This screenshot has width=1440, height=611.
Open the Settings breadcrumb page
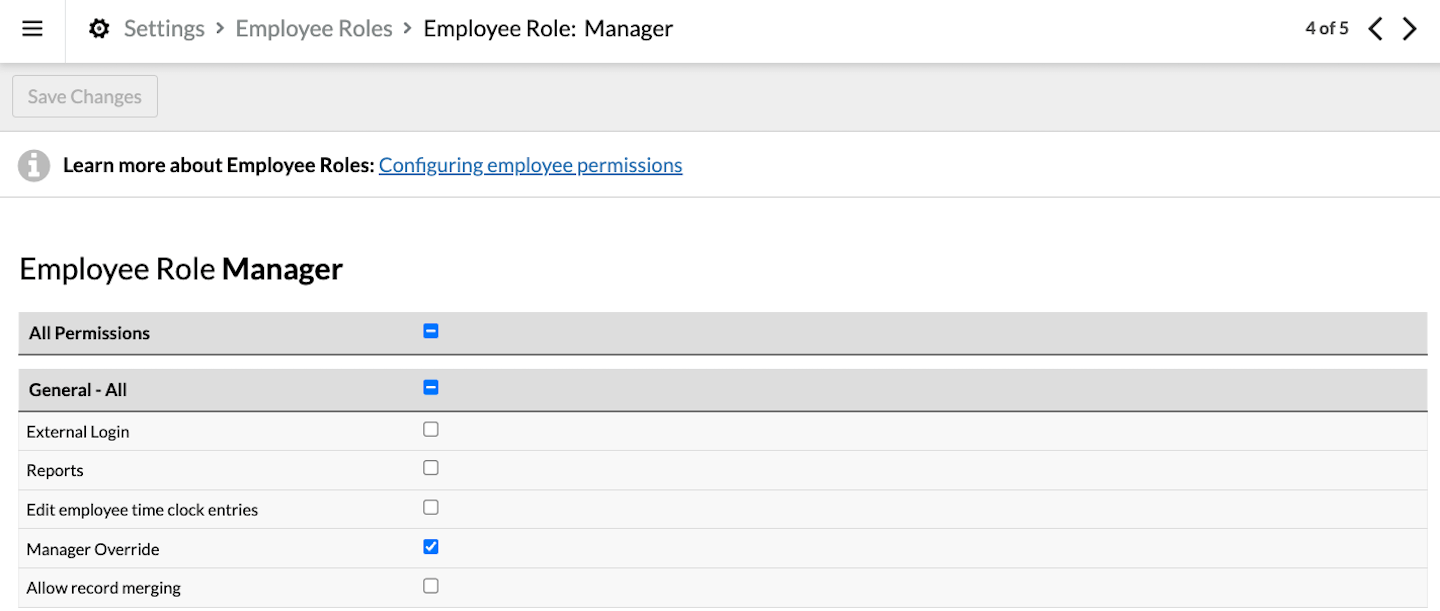click(163, 28)
